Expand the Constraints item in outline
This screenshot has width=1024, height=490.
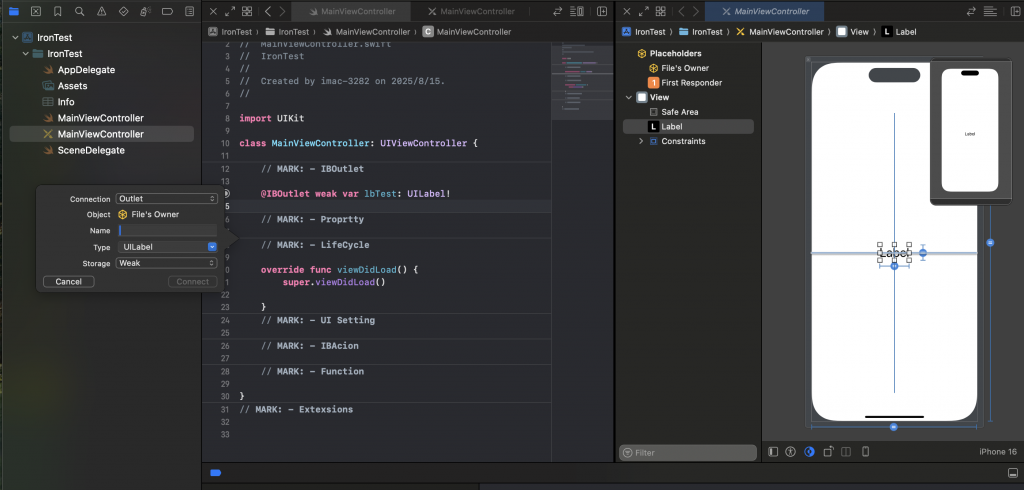click(641, 141)
